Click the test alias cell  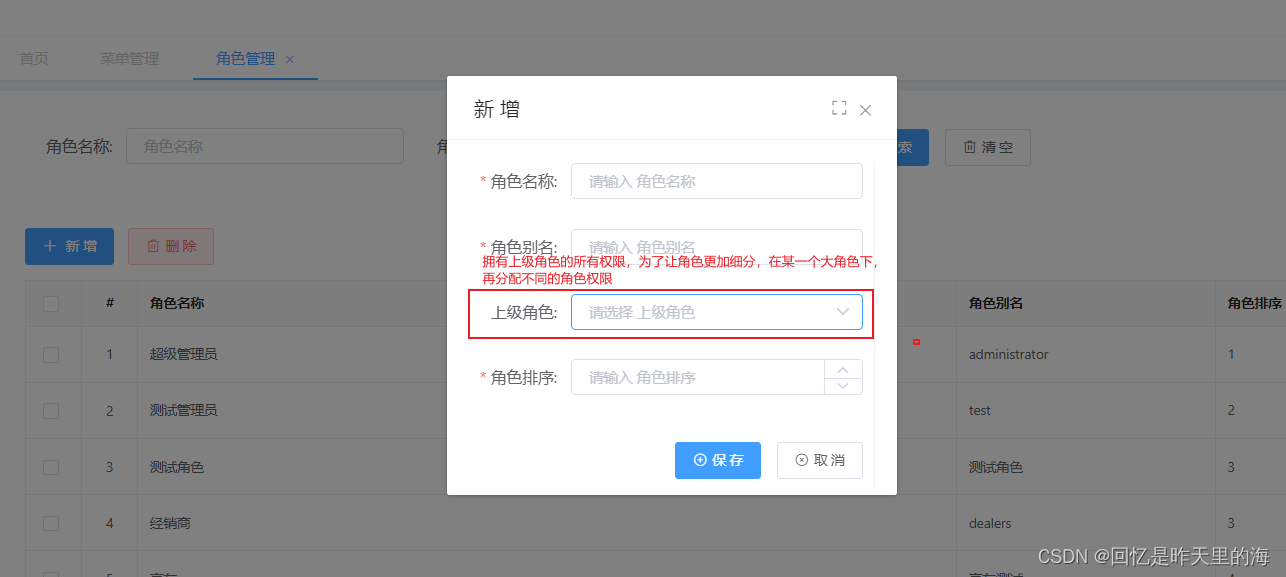click(980, 410)
